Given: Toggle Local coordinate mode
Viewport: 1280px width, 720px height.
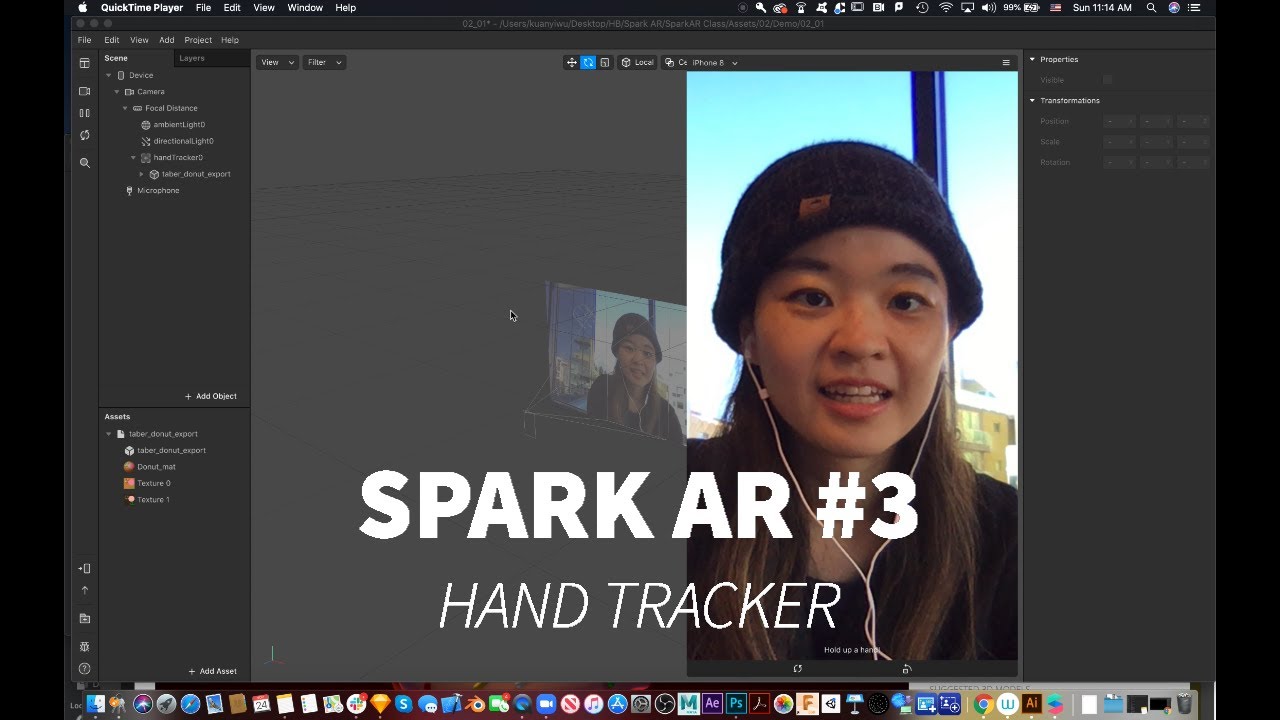Looking at the screenshot, I should pos(637,62).
